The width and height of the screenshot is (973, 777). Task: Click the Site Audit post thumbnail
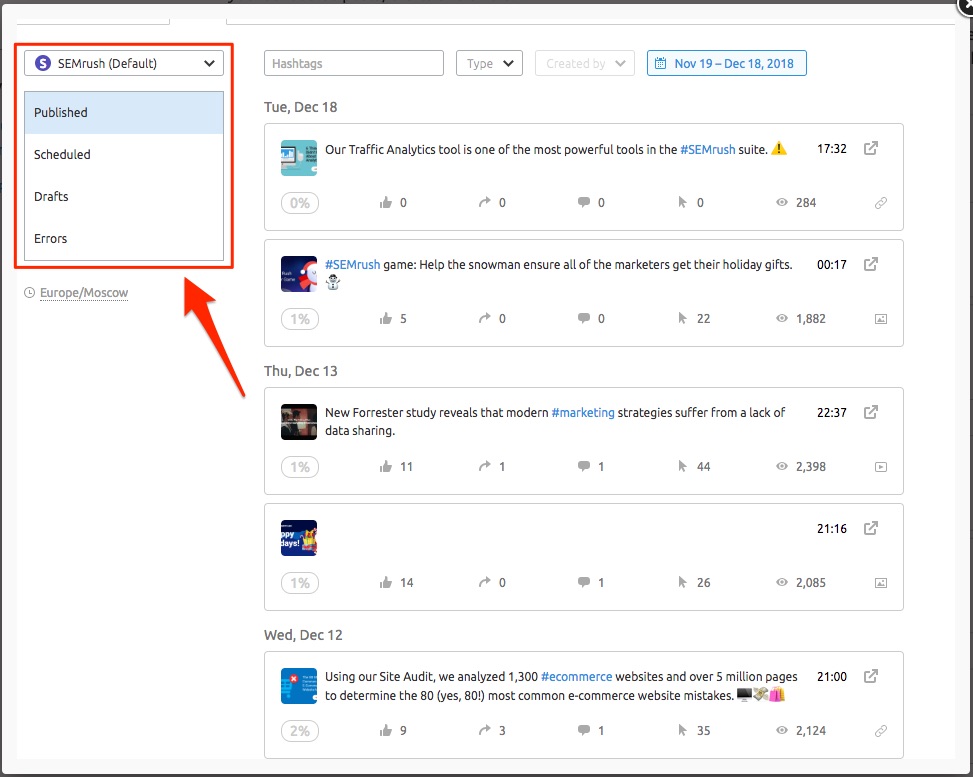point(299,686)
